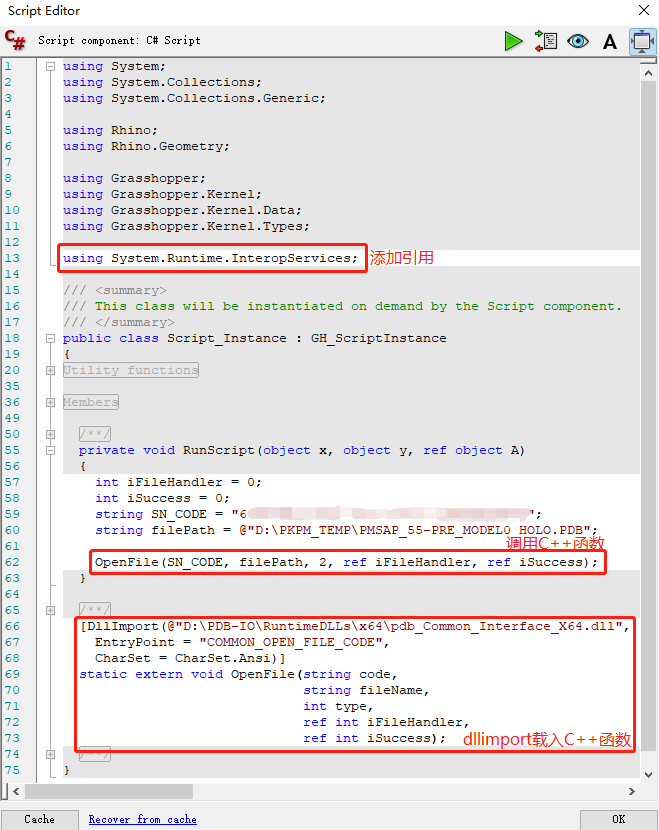Click the vertical scrollbar down arrow
659x830 pixels.
648,774
